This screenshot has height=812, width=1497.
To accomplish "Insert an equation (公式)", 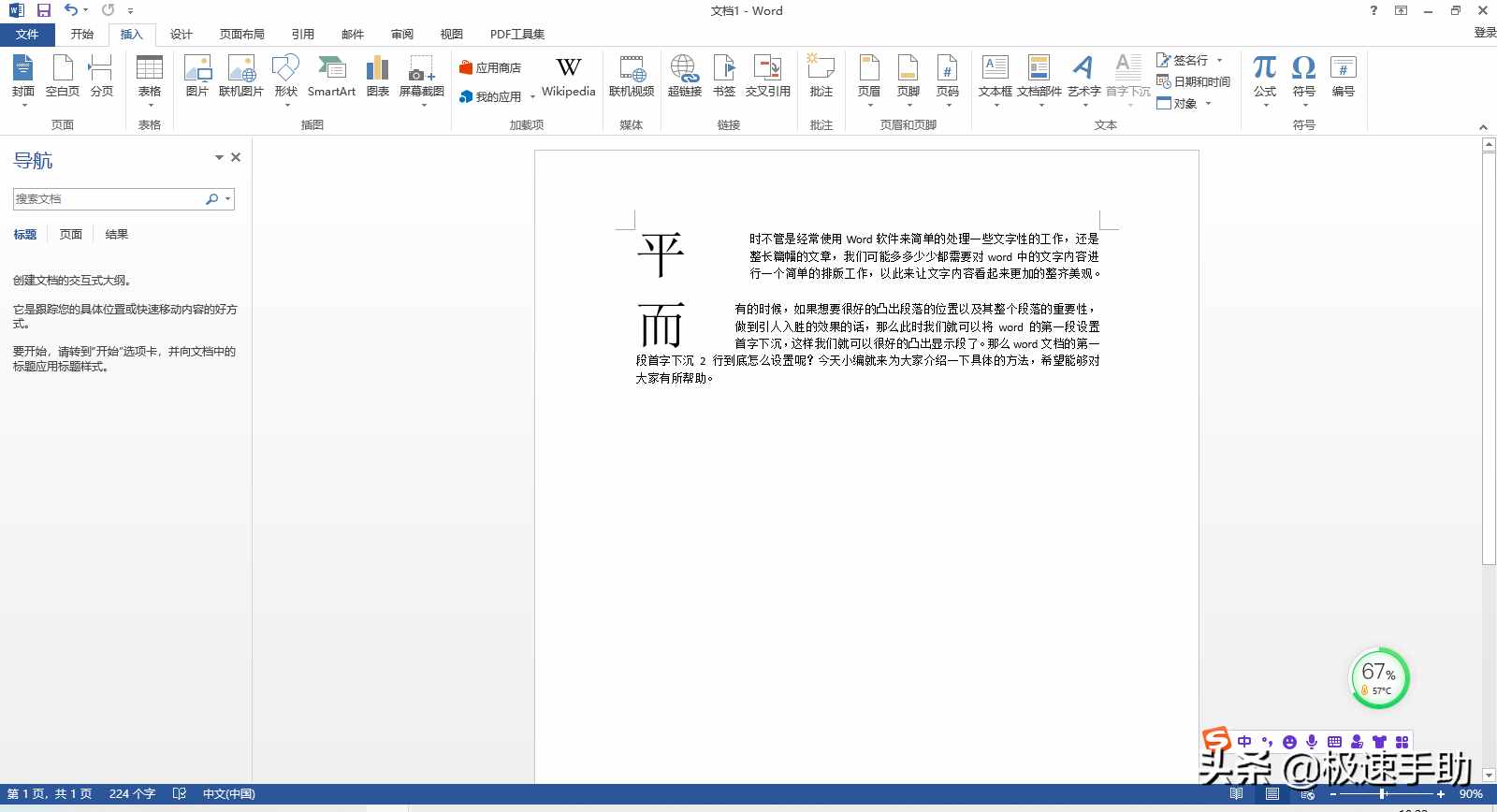I will click(1265, 79).
